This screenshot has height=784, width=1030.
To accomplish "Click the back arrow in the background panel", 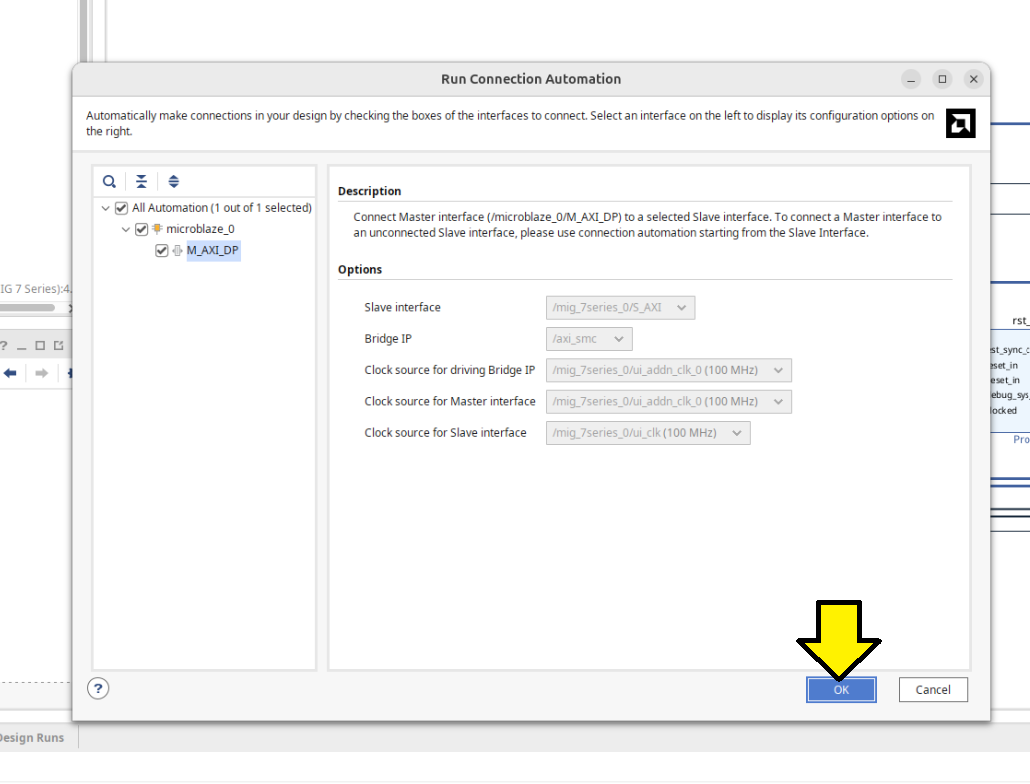I will (x=10, y=373).
